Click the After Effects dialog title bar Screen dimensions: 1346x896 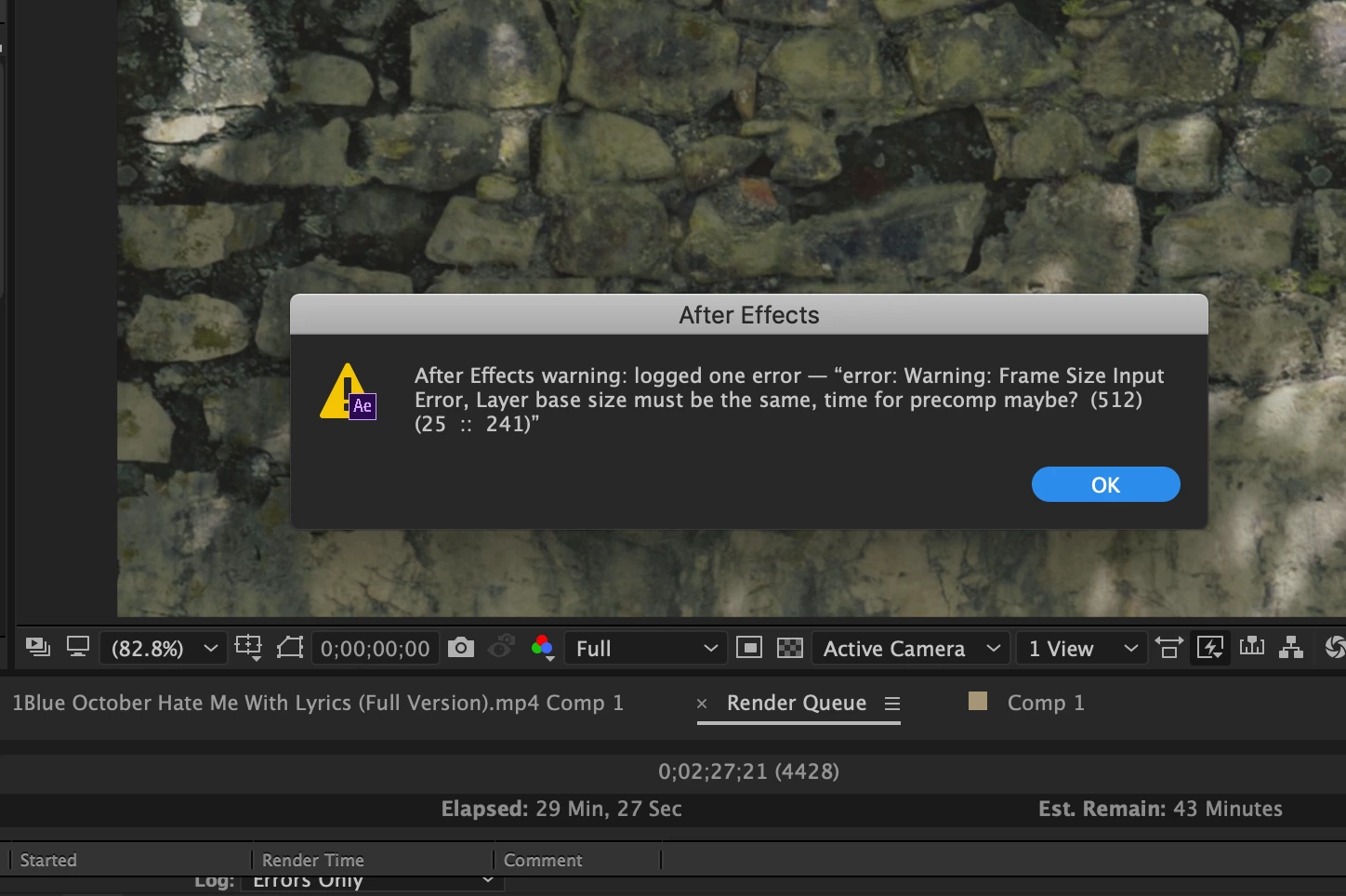click(x=749, y=315)
